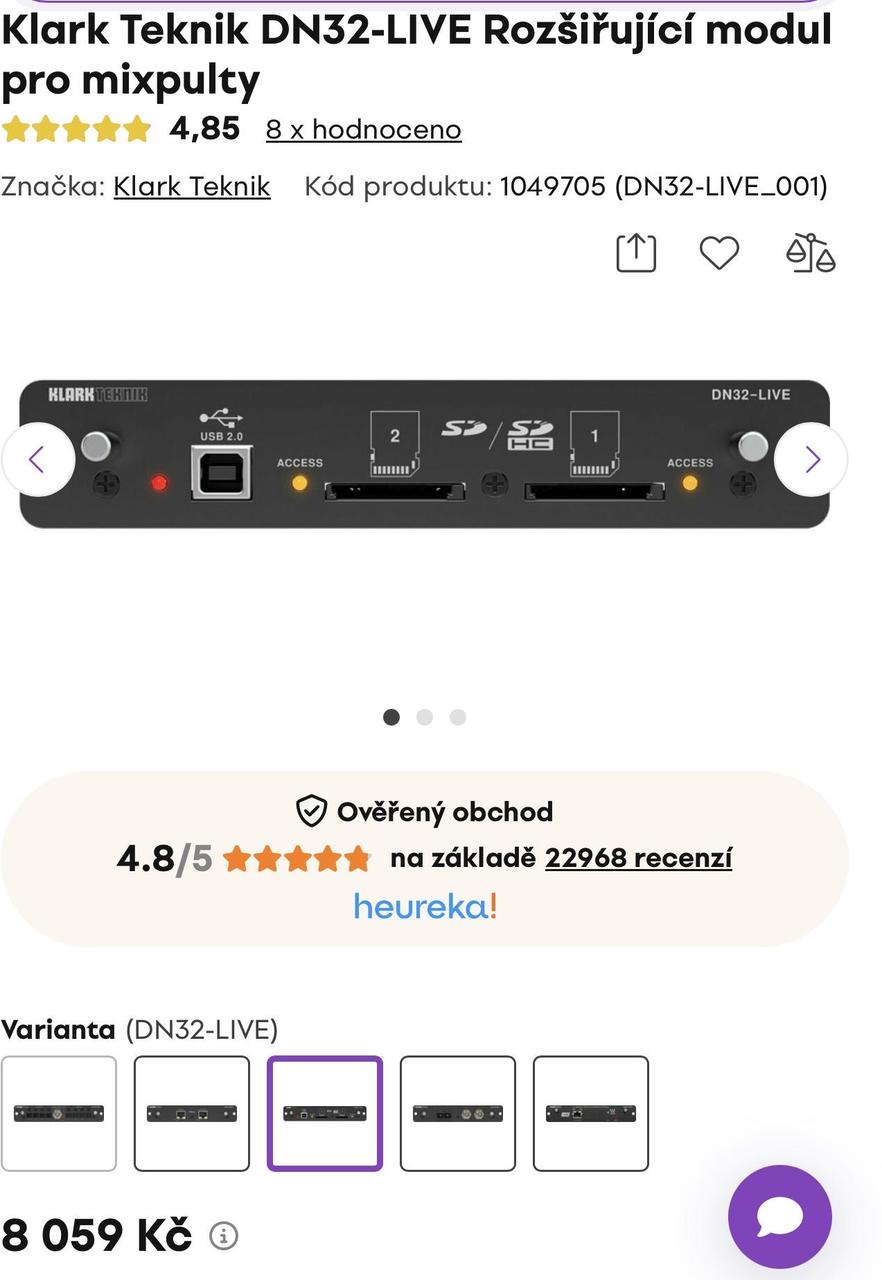This screenshot has height=1280, width=882.
Task: Select the second variant thumbnail
Action: (192, 1113)
